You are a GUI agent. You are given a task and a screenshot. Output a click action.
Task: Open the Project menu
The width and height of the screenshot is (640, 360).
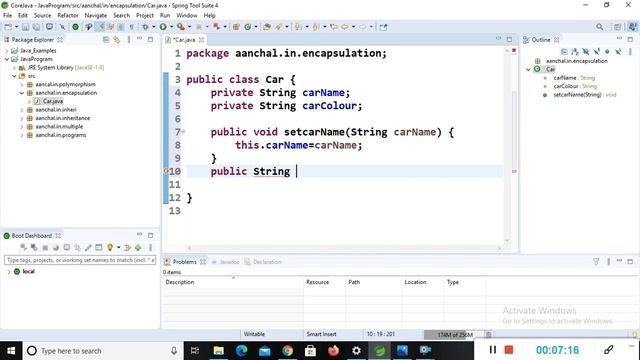coord(144,15)
